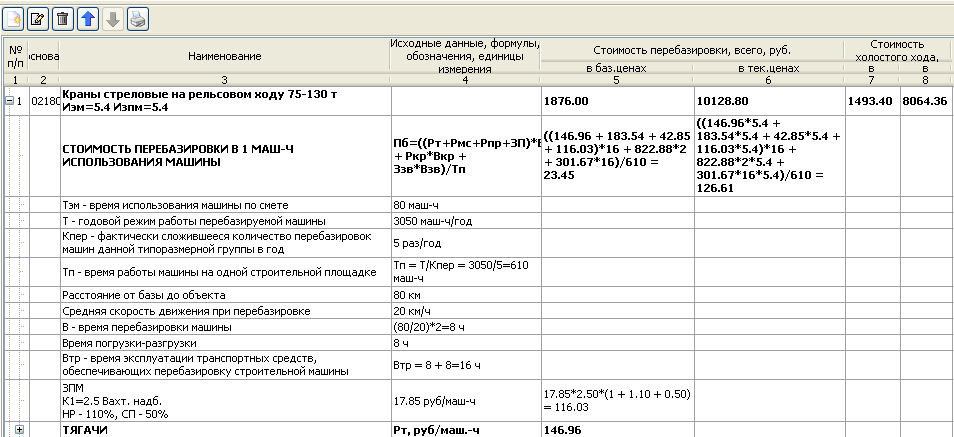
Task: Select Тэм - время использования машины row
Action: tap(225, 205)
